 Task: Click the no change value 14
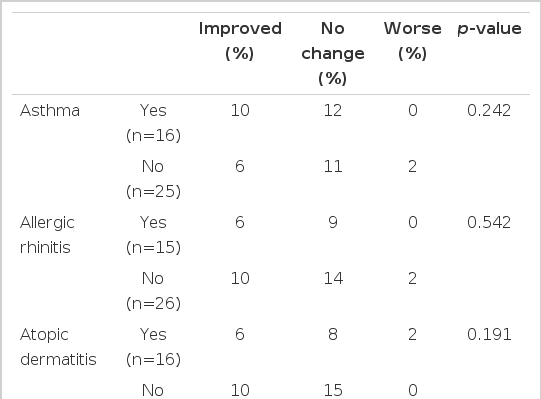[333, 278]
